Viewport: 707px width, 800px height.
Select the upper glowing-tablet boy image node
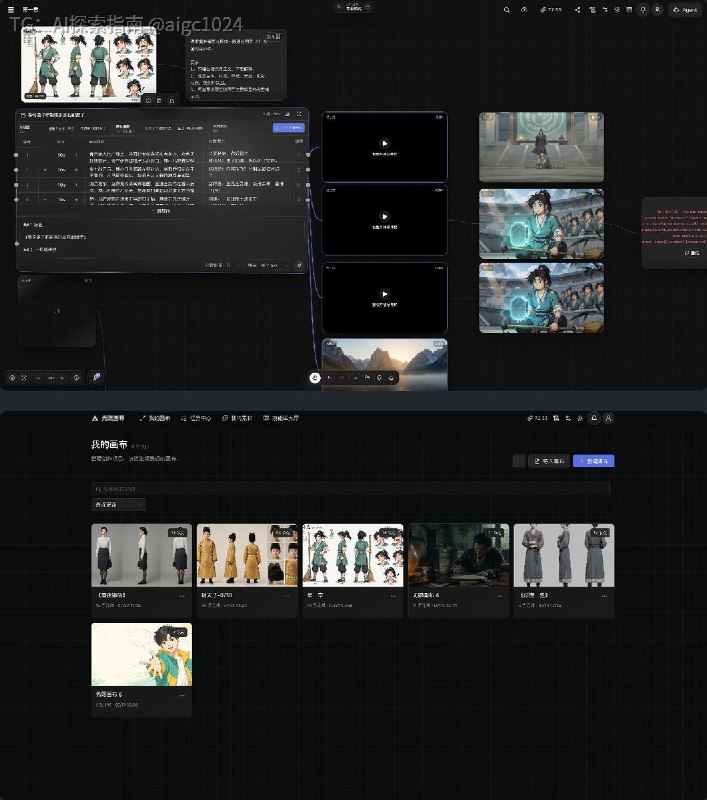click(541, 224)
